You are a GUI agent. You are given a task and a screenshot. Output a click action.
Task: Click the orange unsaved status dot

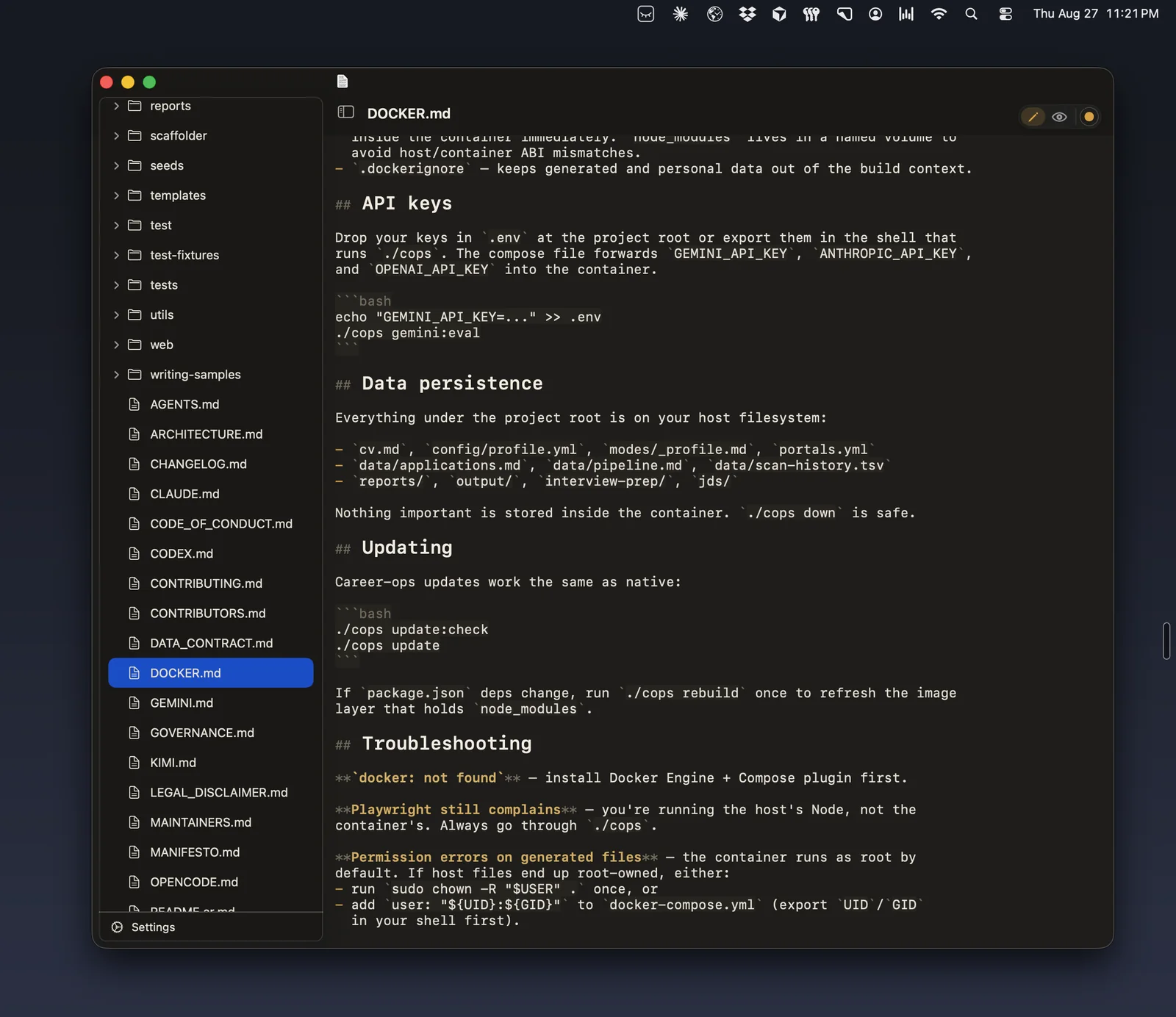1089,117
